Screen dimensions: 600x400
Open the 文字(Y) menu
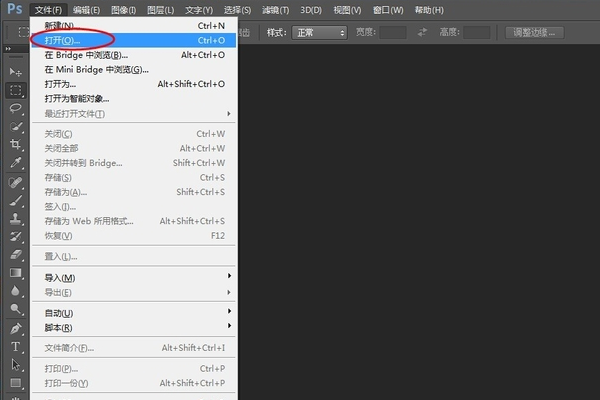tap(199, 10)
